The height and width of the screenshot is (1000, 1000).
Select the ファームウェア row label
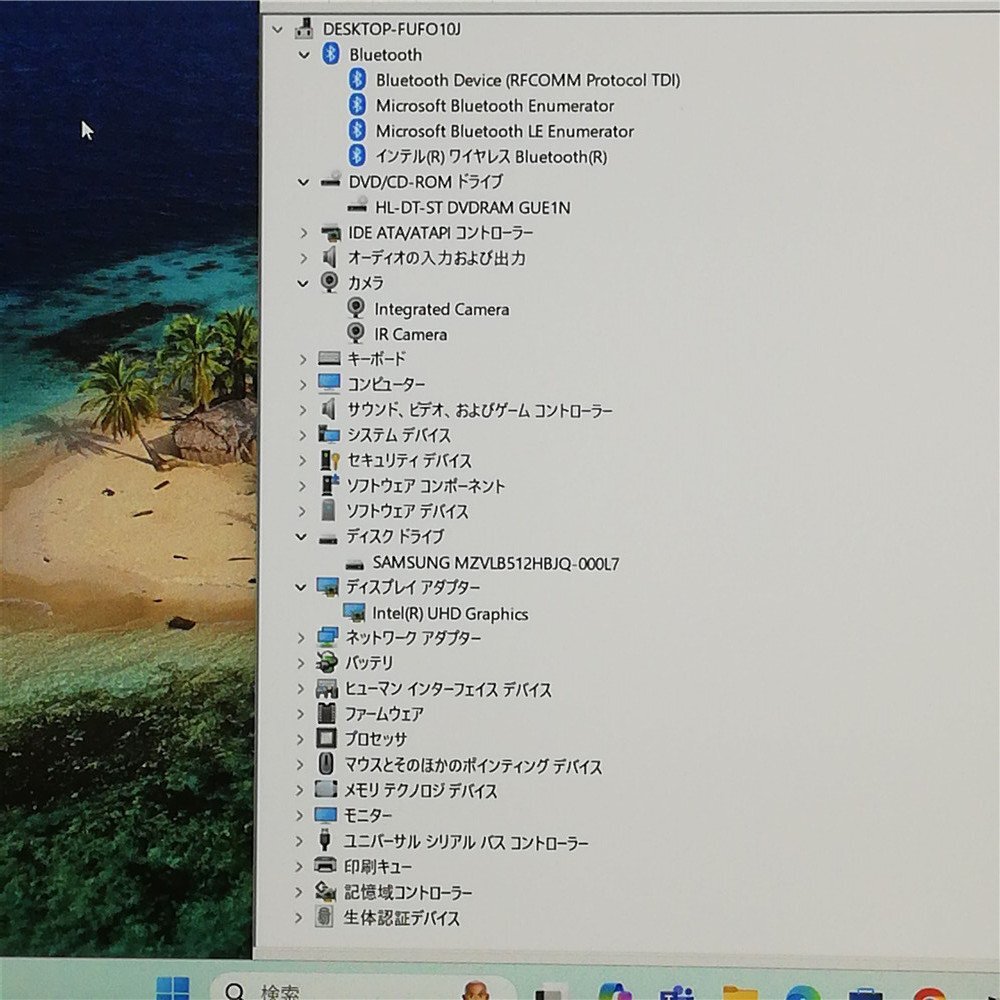(384, 714)
